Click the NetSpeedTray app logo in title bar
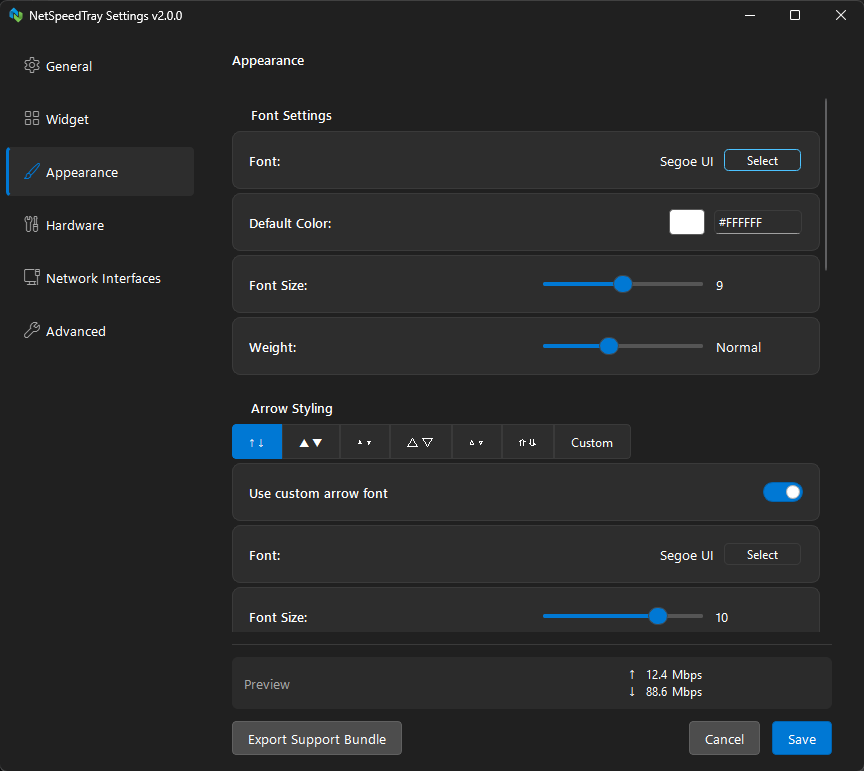This screenshot has height=771, width=864. (16, 15)
